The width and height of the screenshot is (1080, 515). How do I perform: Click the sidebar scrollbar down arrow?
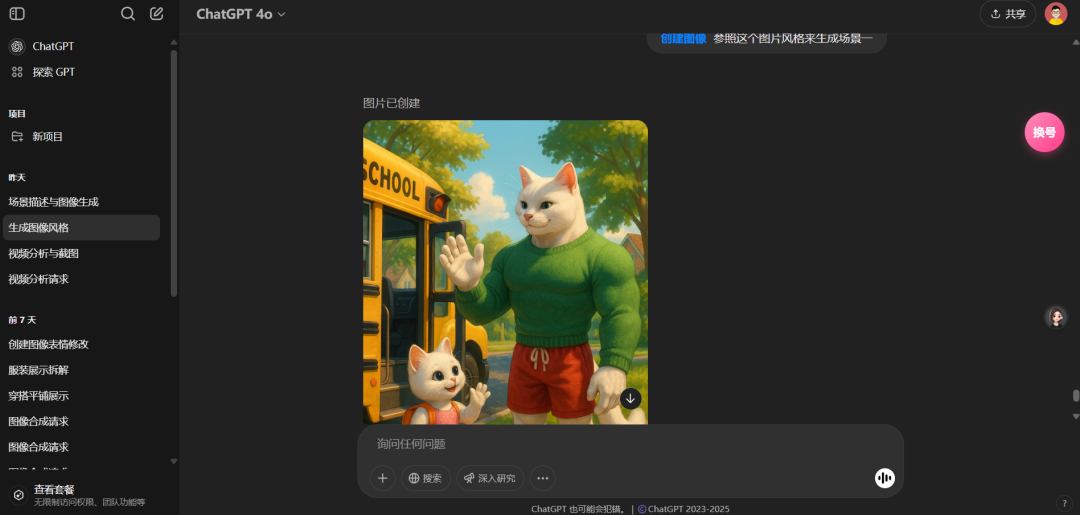tap(174, 461)
